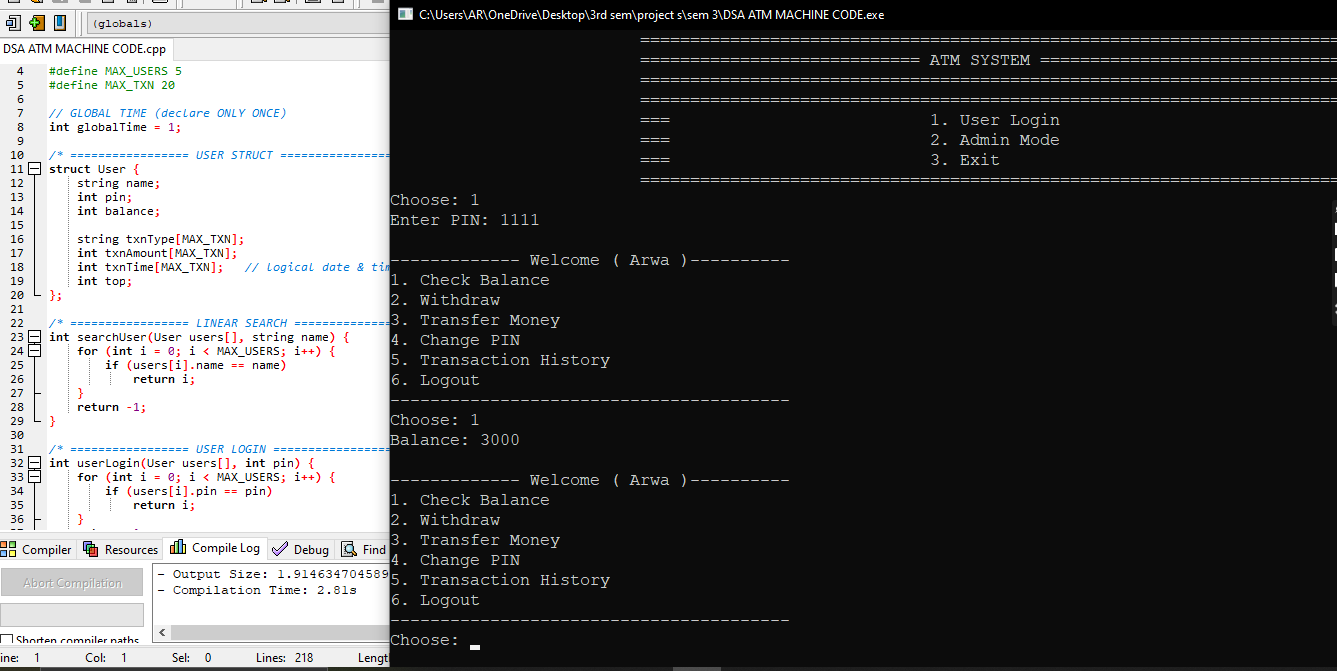This screenshot has width=1337, height=671.
Task: Click the Resources tab's stacked squares icon
Action: click(x=91, y=549)
